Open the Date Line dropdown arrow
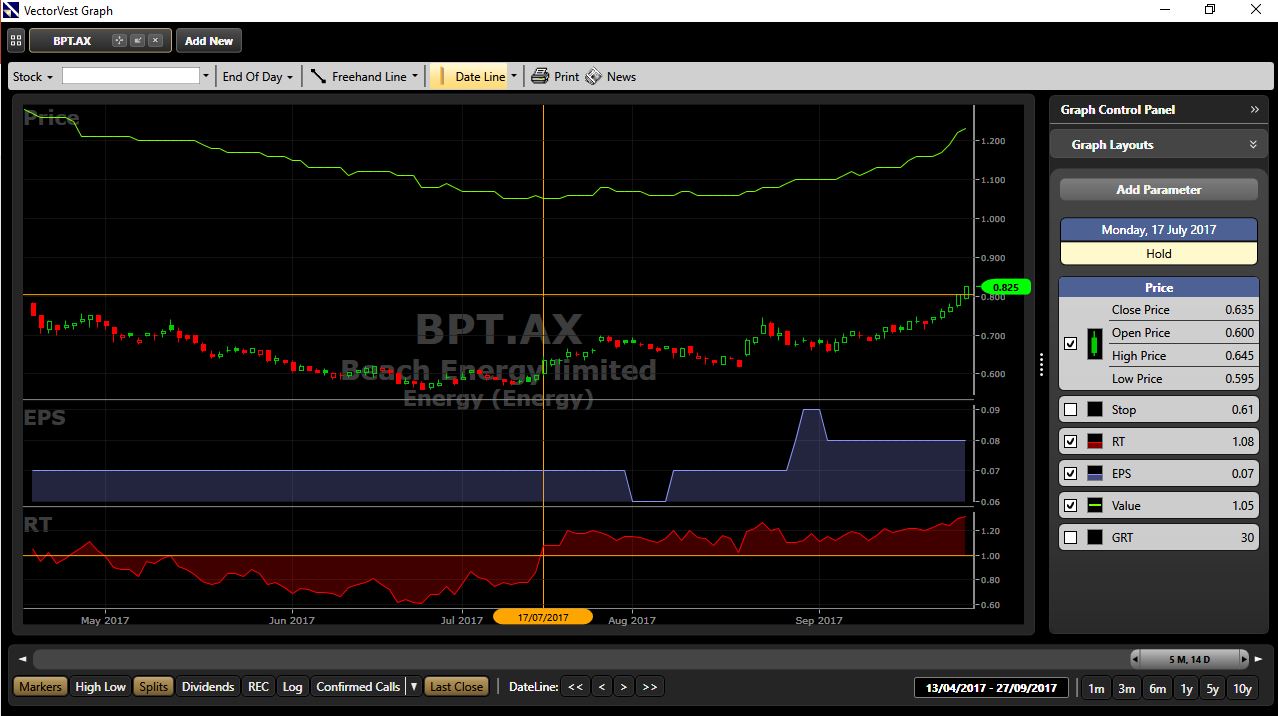Image resolution: width=1278 pixels, height=716 pixels. (x=514, y=76)
